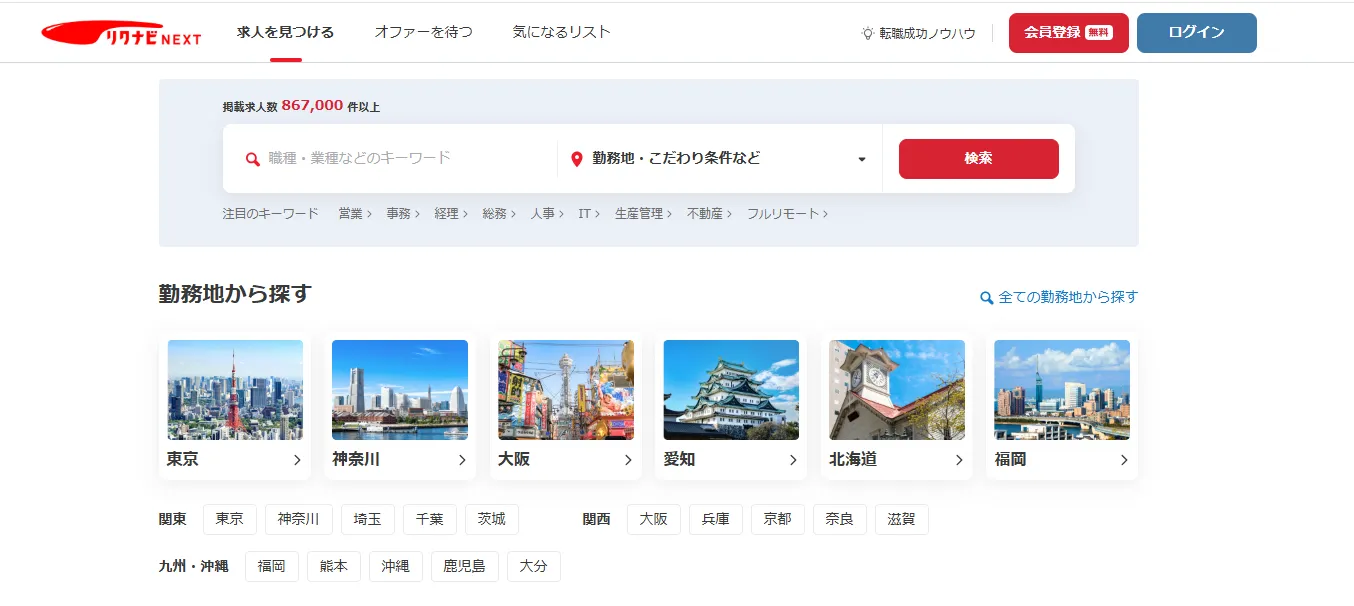Click the 東京 card title text
Screen dimensions: 1354x606
[x=183, y=460]
